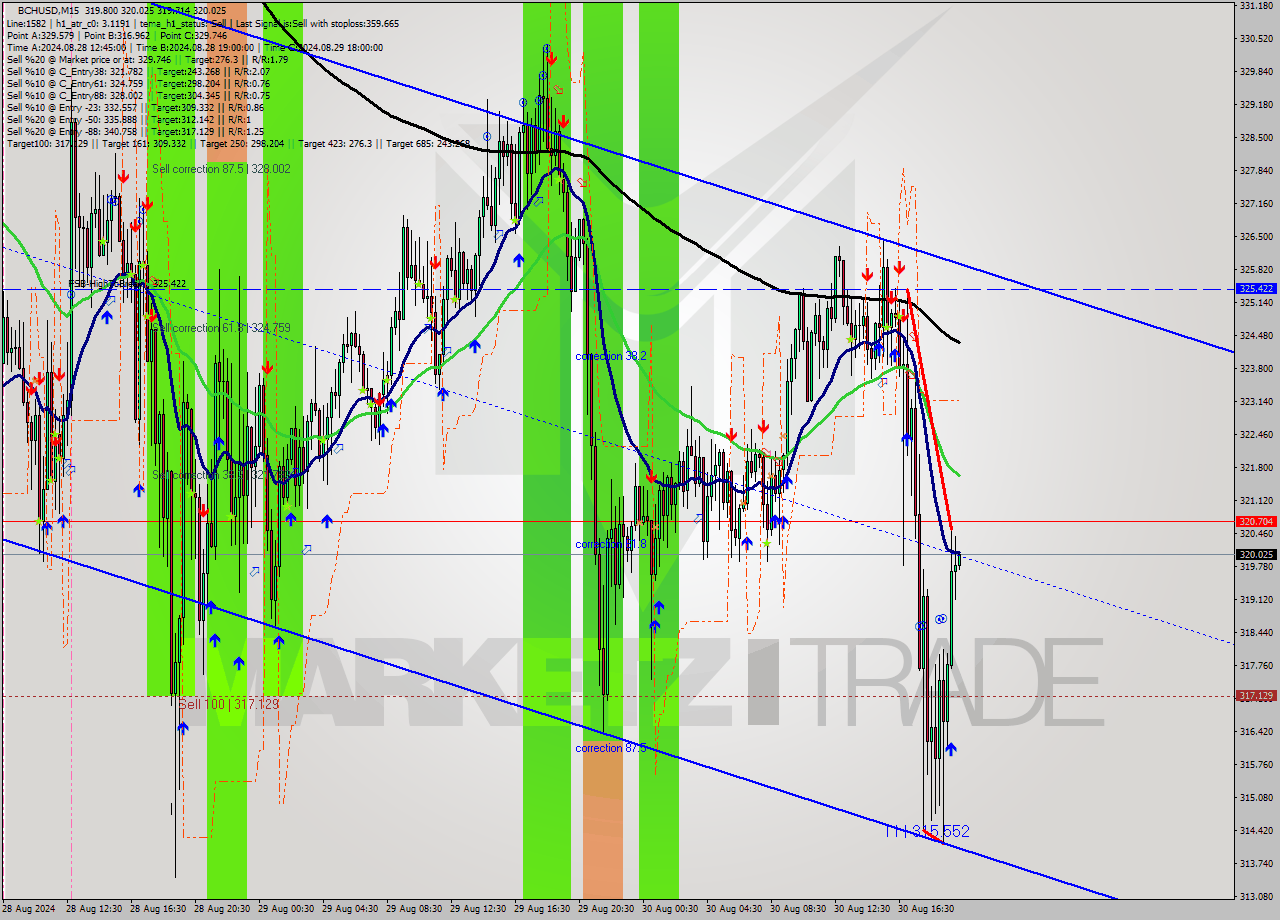Click the 328.500 price axis label
This screenshot has height=920, width=1280.
coord(1256,138)
